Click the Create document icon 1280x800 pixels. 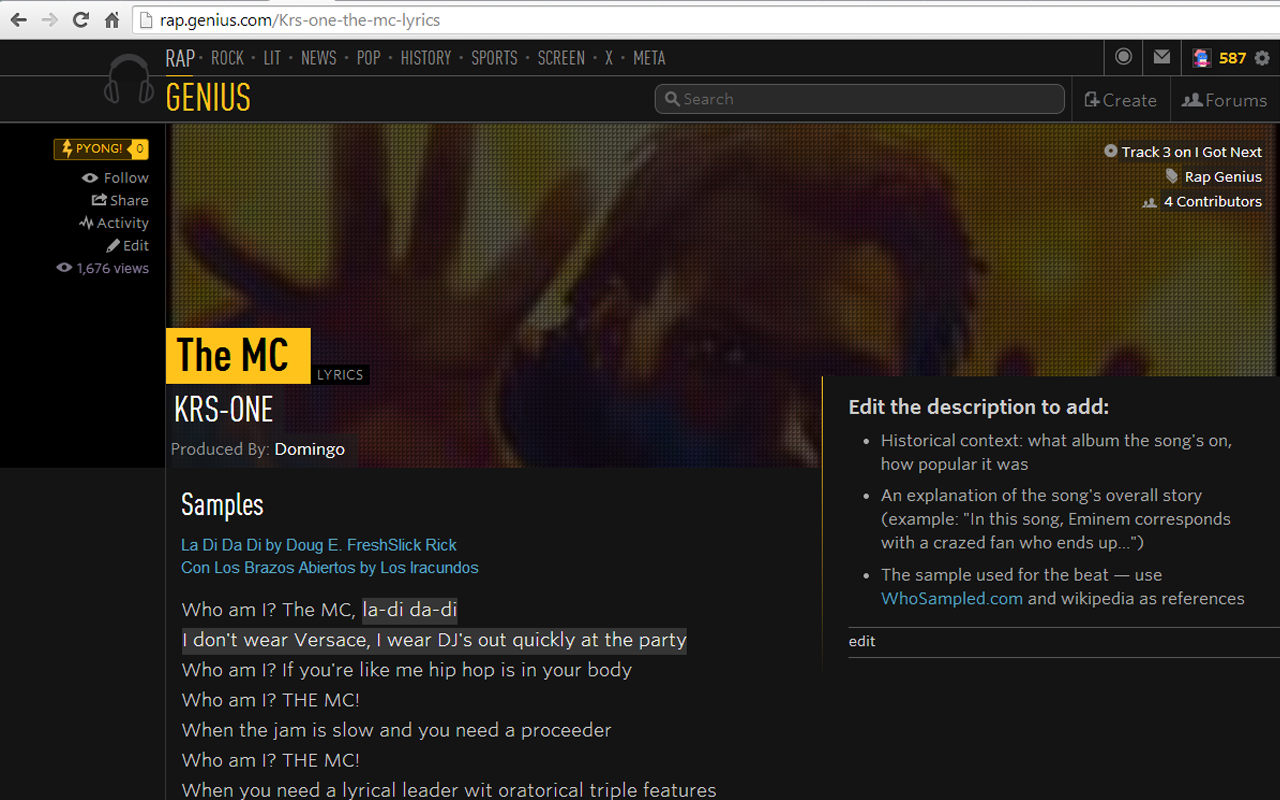click(x=1091, y=100)
